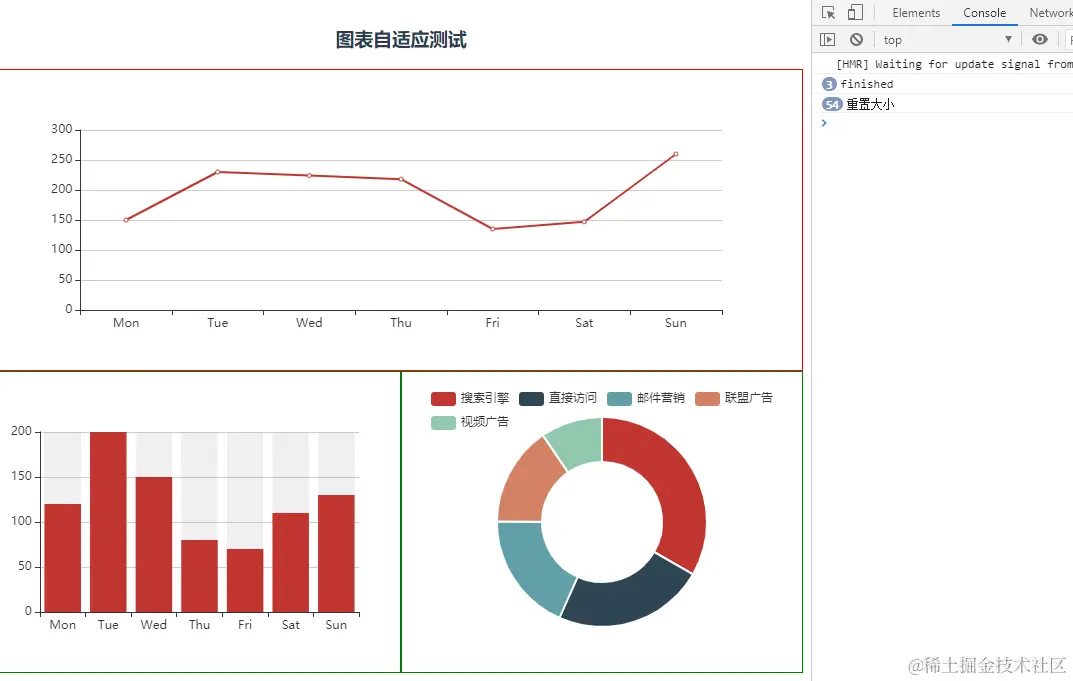This screenshot has height=681, width=1073.
Task: Expand the '重置大小' grouped console message
Action: 832,104
